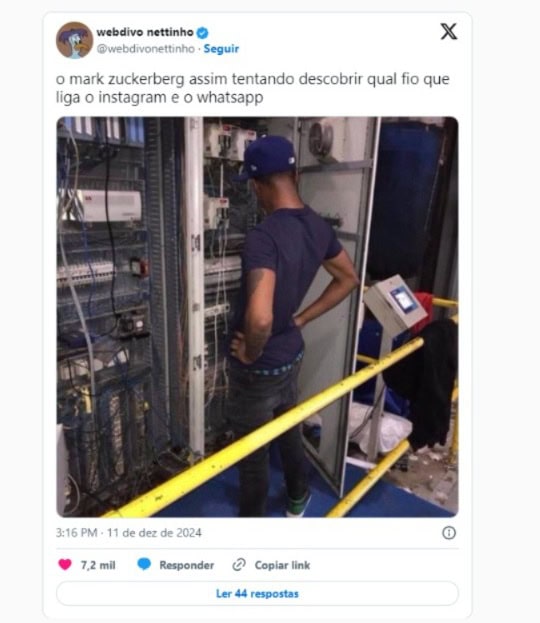Click the blue reply bubble icon
This screenshot has height=623, width=540.
(x=144, y=564)
